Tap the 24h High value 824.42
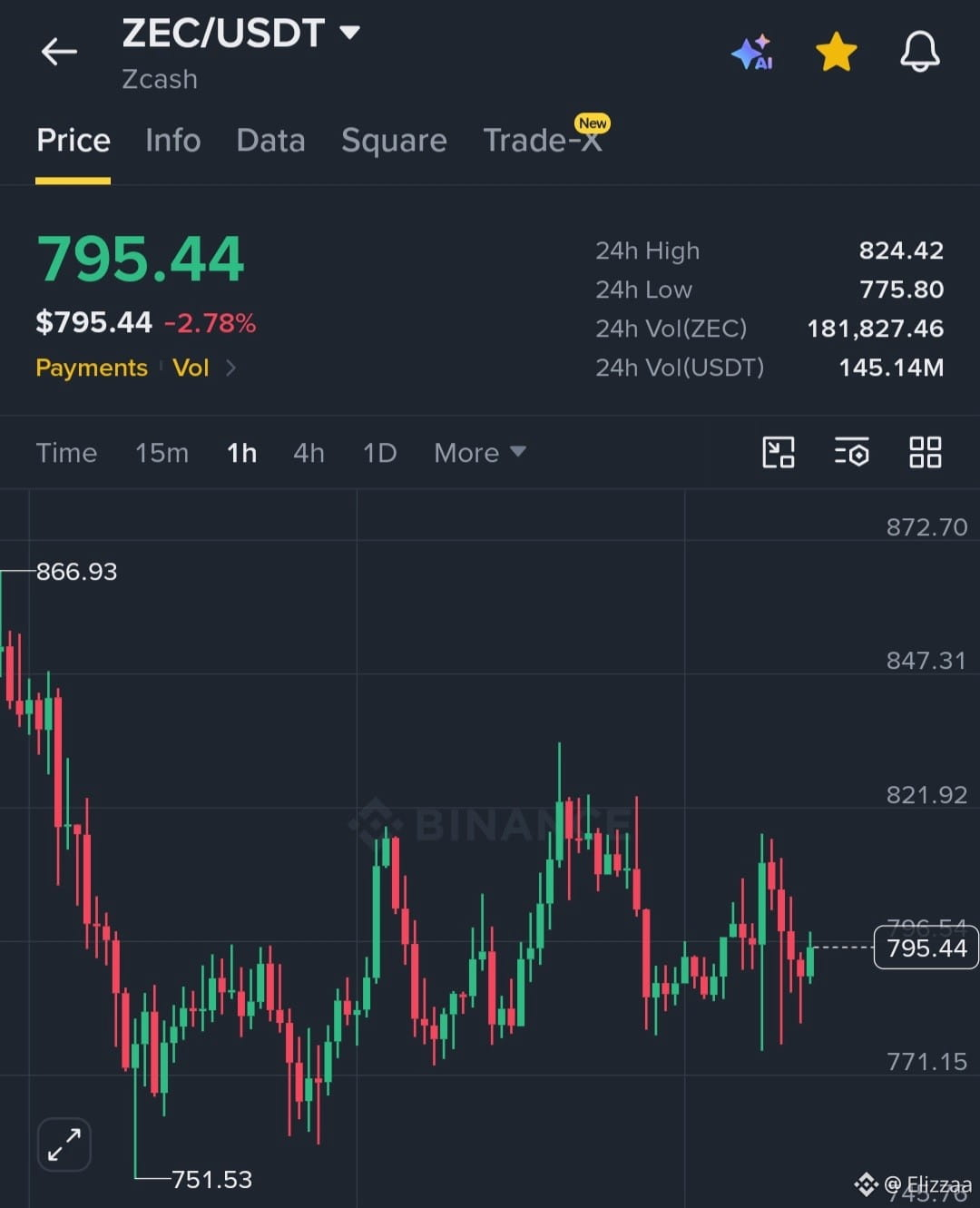This screenshot has height=1208, width=980. pyautogui.click(x=901, y=250)
